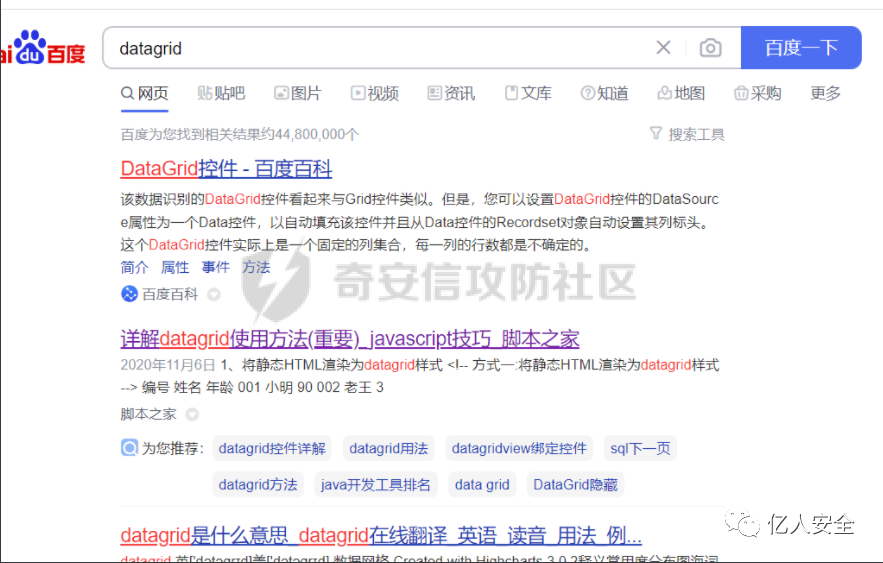Select the 网页 tab
Viewport: 883px width, 563px height.
coord(145,93)
